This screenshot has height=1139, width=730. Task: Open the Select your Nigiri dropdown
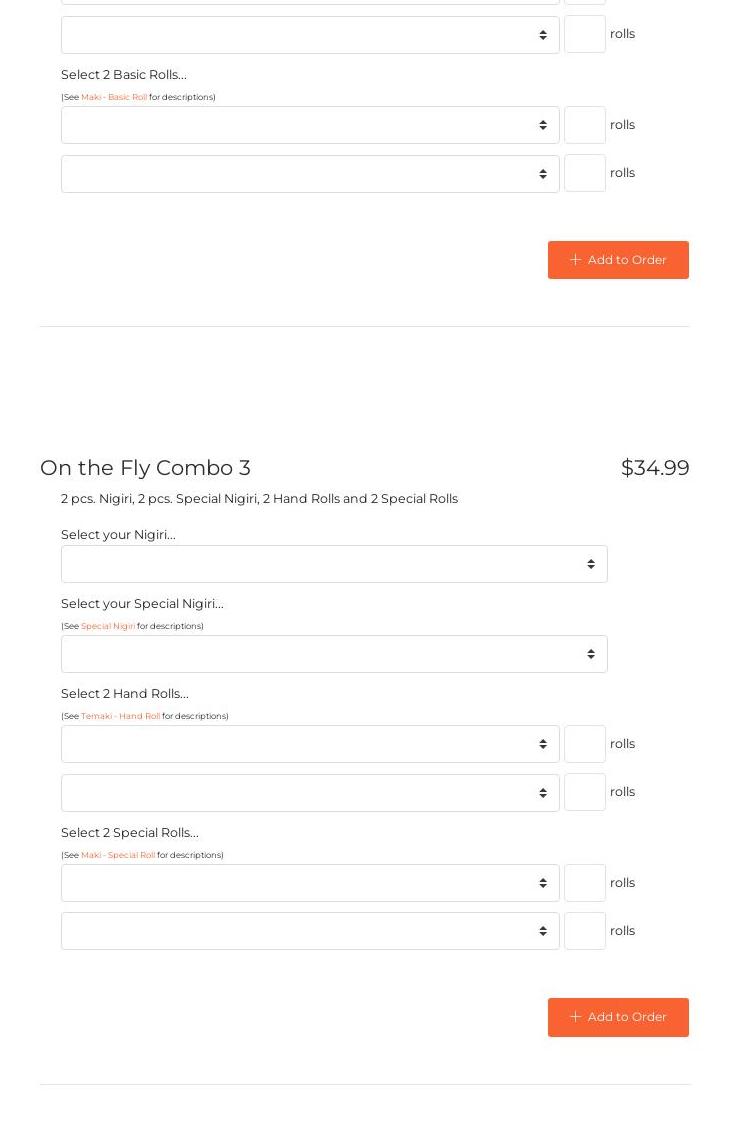tap(334, 564)
